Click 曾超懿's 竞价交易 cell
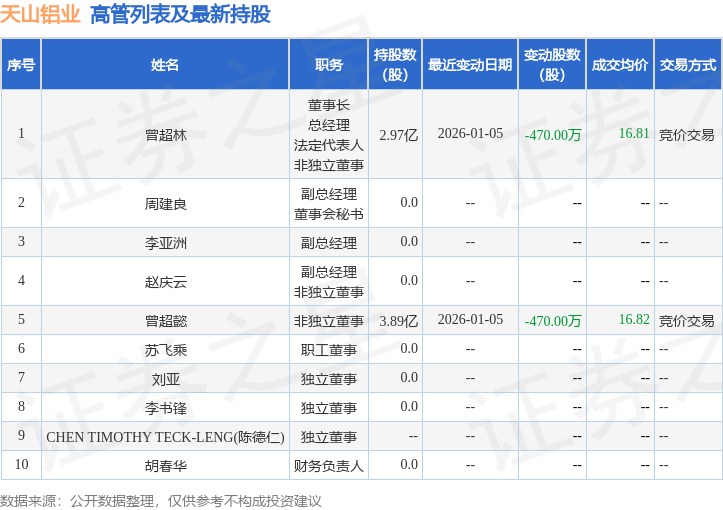This screenshot has height=510, width=723. pyautogui.click(x=687, y=320)
